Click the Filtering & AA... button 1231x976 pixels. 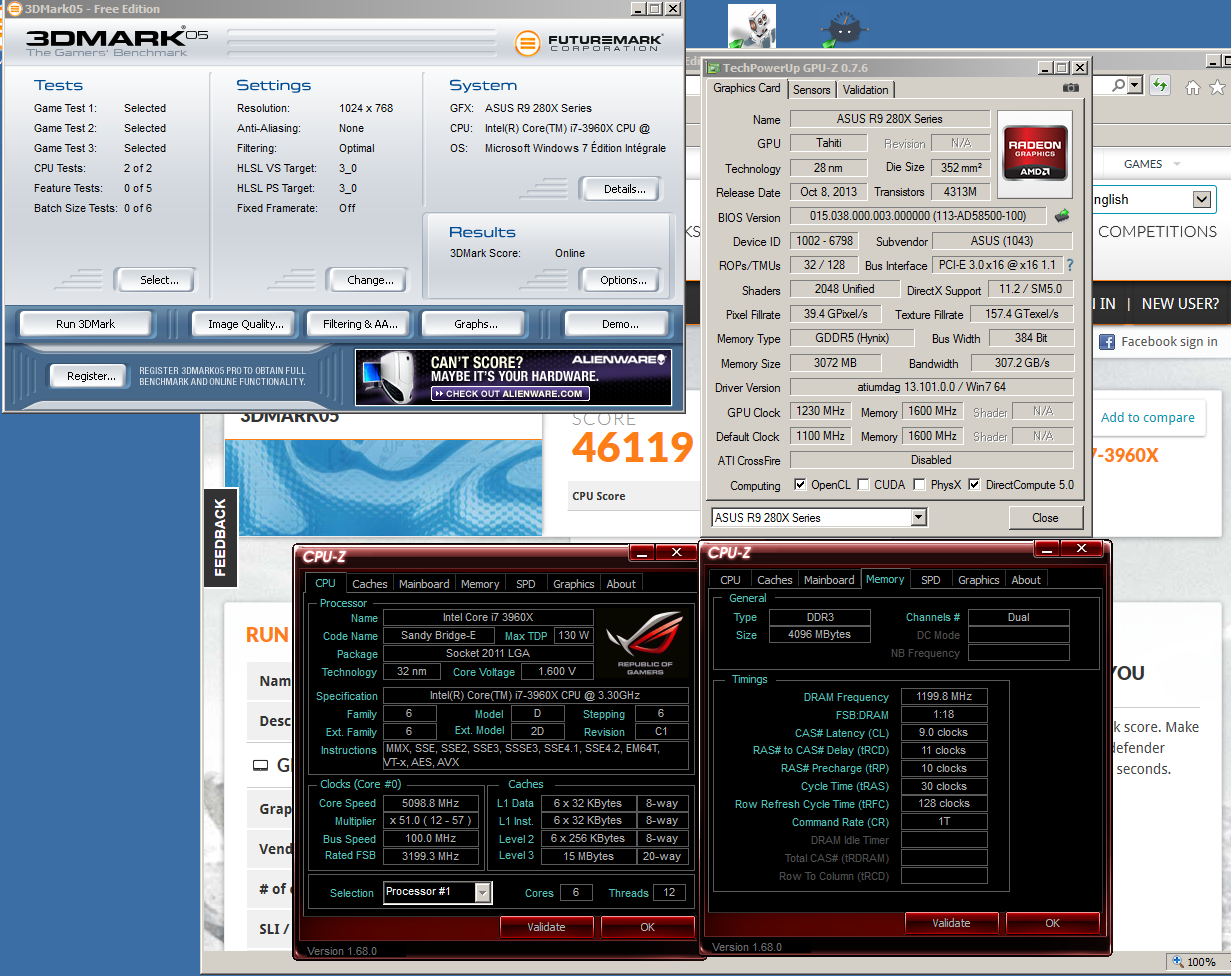click(360, 324)
